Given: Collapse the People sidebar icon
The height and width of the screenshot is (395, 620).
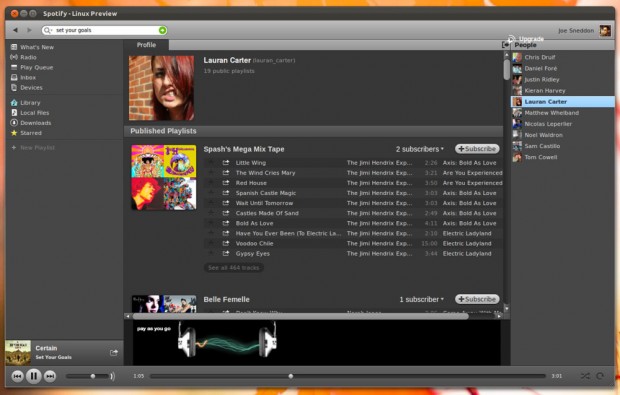Looking at the screenshot, I should [505, 45].
